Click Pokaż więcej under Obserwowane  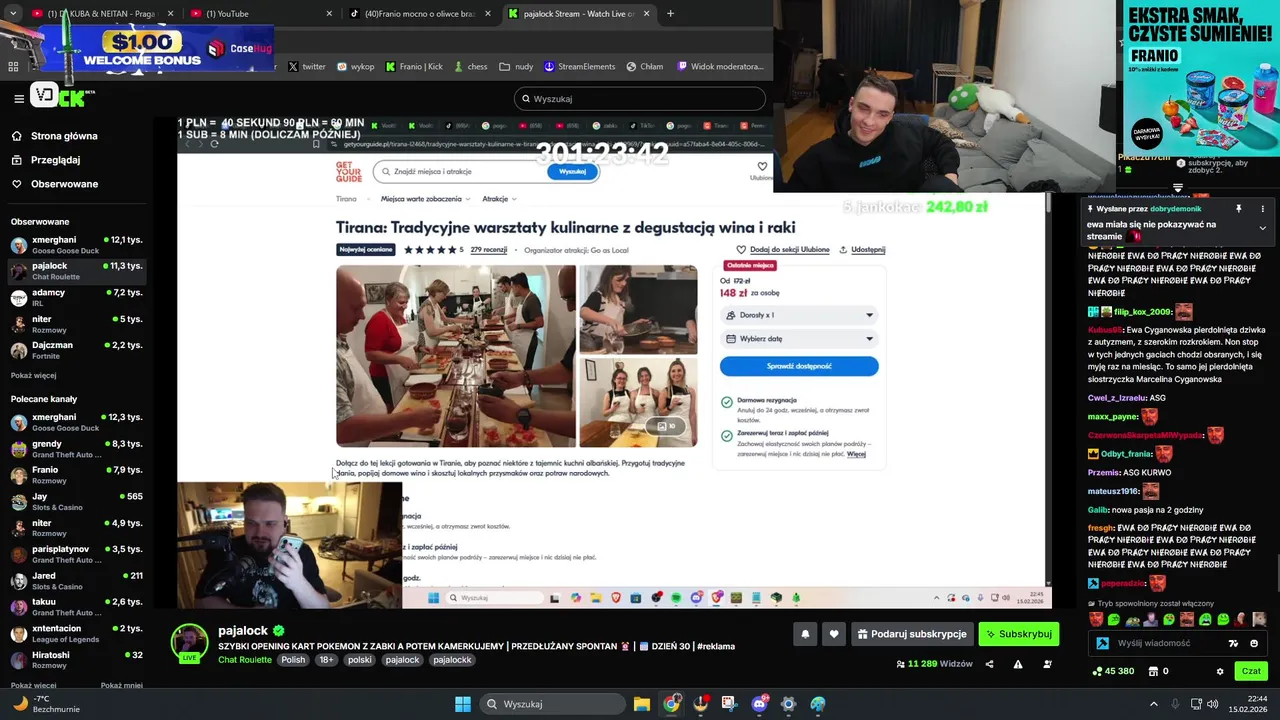(x=33, y=375)
